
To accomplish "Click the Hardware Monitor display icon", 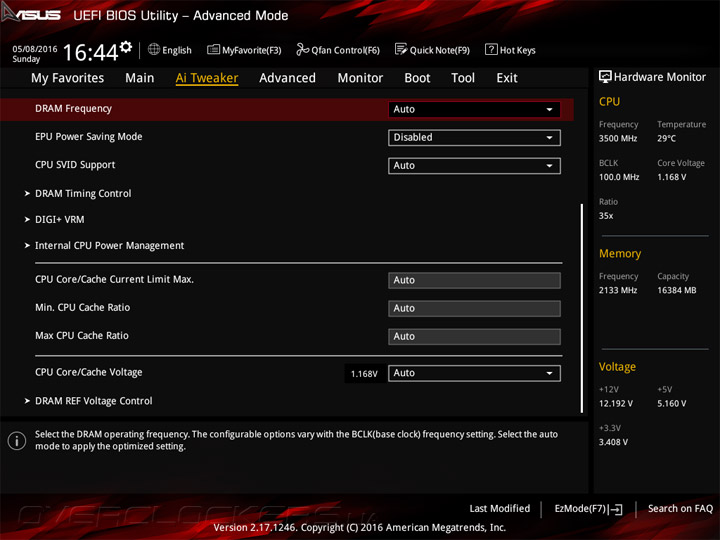I will coord(605,77).
